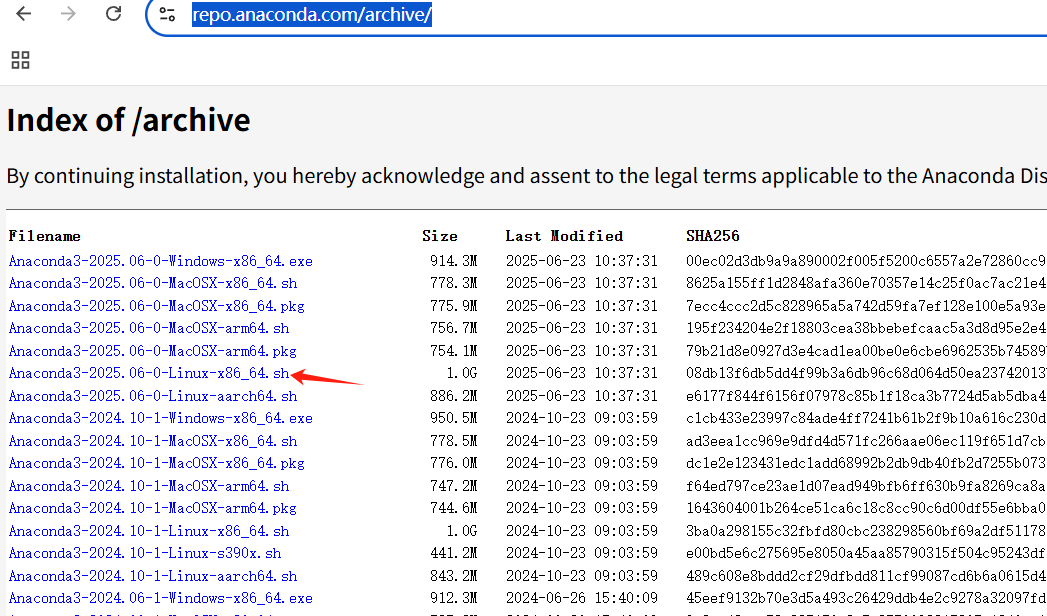Image resolution: width=1047 pixels, height=616 pixels.
Task: Download Anaconda3-2025.06-0-Linux-x86_64.sh
Action: pyautogui.click(x=149, y=373)
